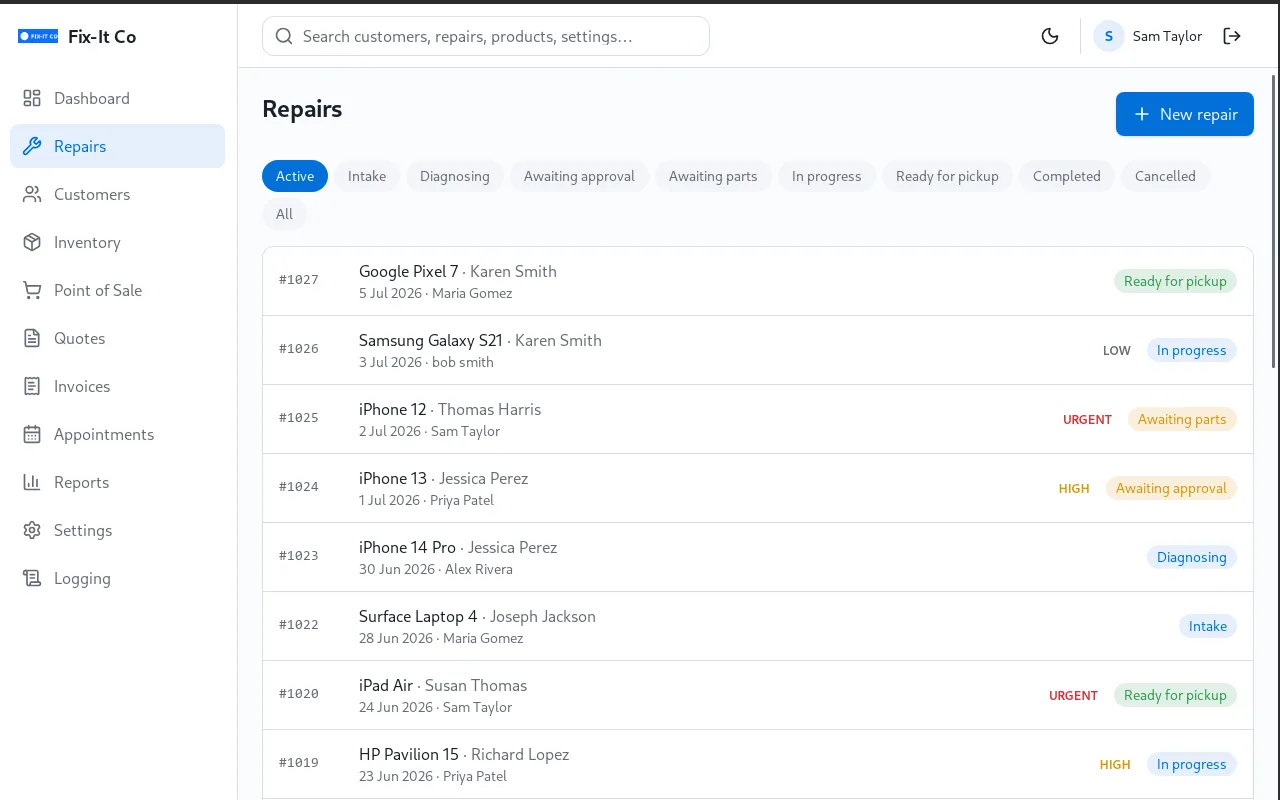Open the Quotes document icon

pos(32,338)
